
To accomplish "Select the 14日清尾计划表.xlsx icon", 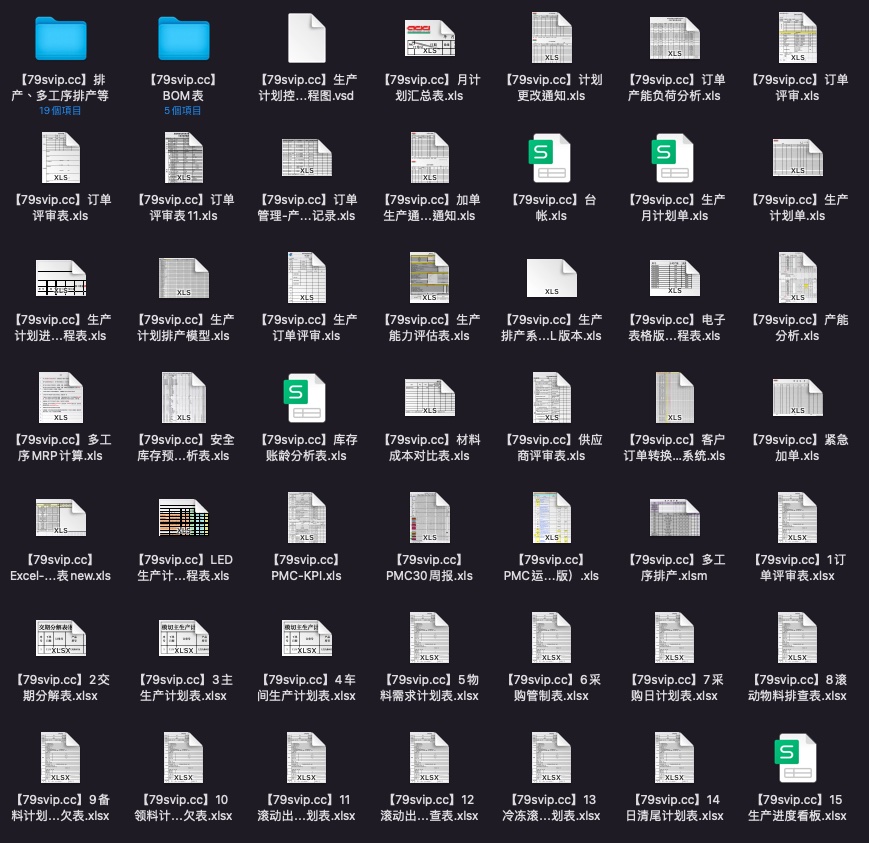I will coord(674,758).
